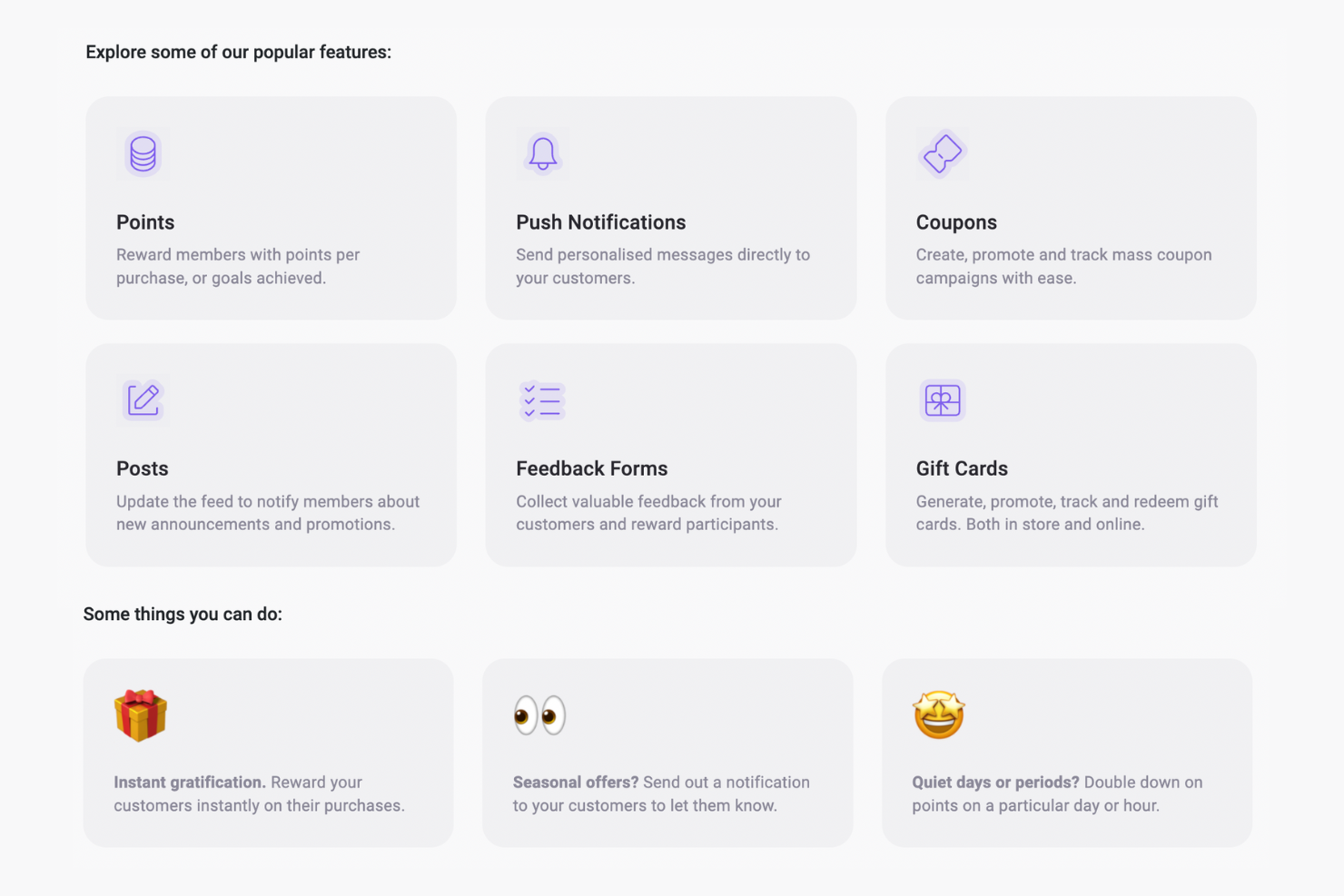
Task: Click the Points database icon
Action: coord(143,153)
